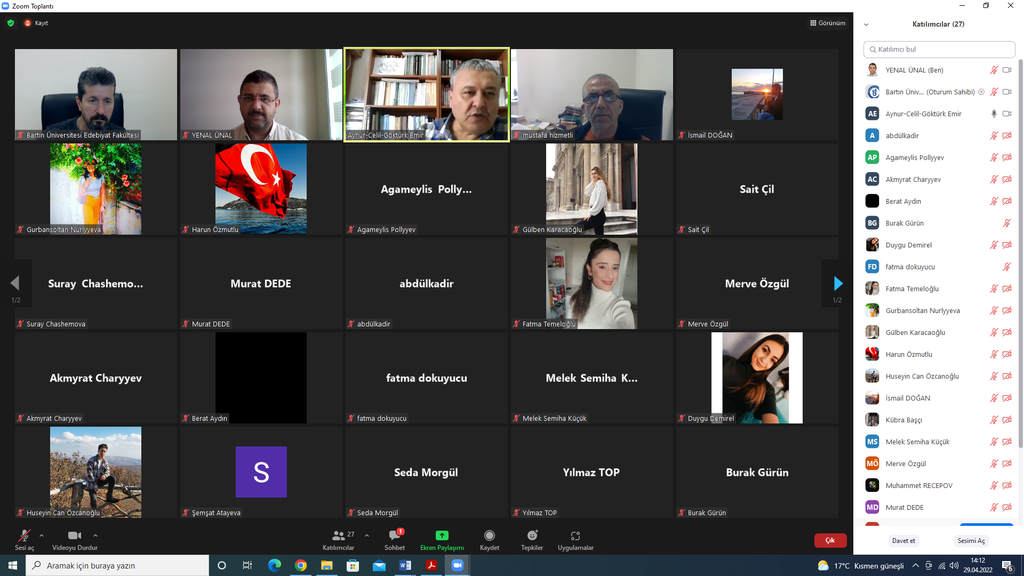Image resolution: width=1024 pixels, height=576 pixels.
Task: Toggle muted microphone beside Duygu Demirel in list
Action: [x=993, y=245]
